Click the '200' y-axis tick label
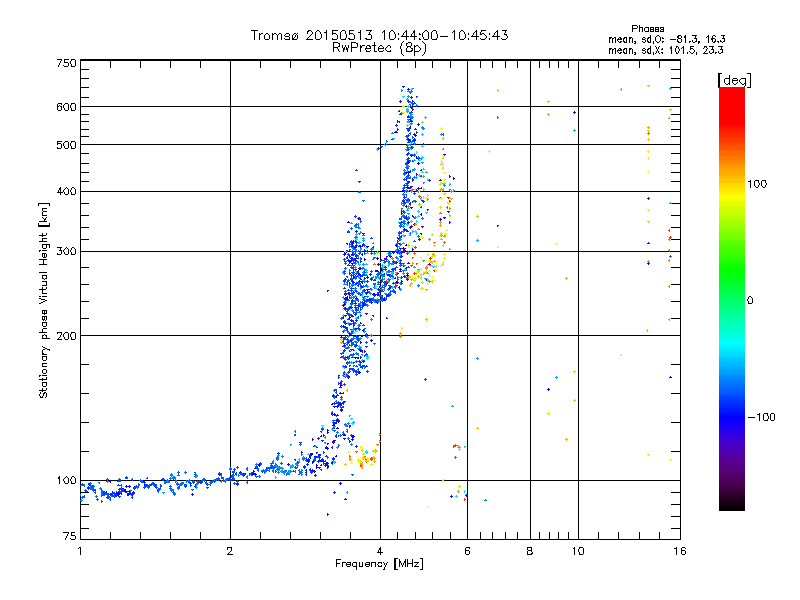This screenshot has width=800, height=600. pos(66,336)
